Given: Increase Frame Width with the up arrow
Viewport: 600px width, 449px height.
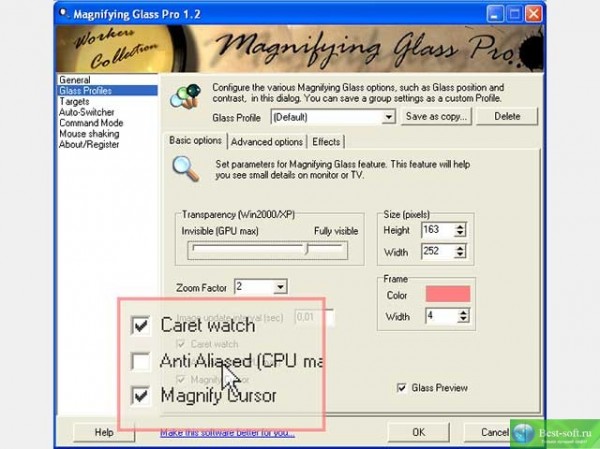Looking at the screenshot, I should pos(463,312).
